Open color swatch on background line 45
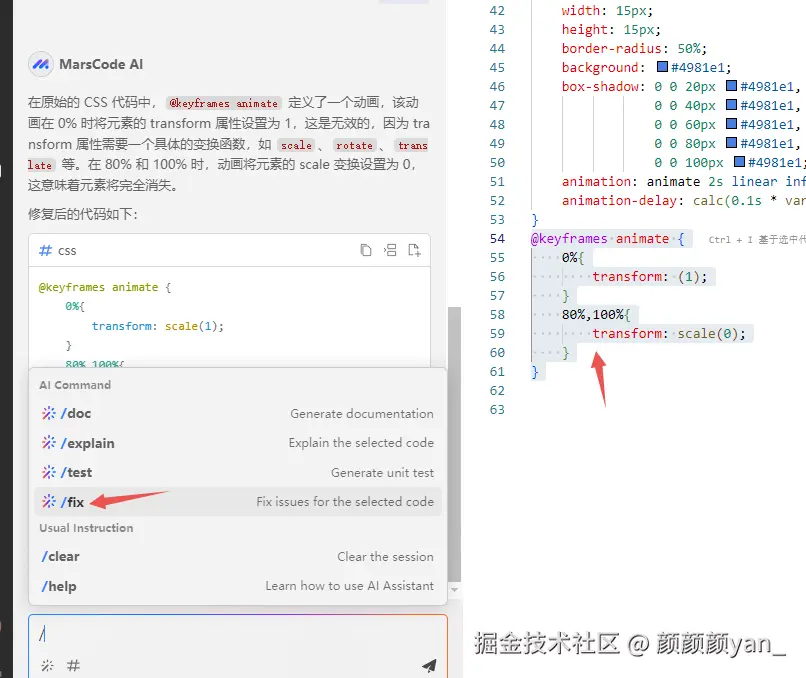Viewport: 806px width, 678px height. (662, 67)
